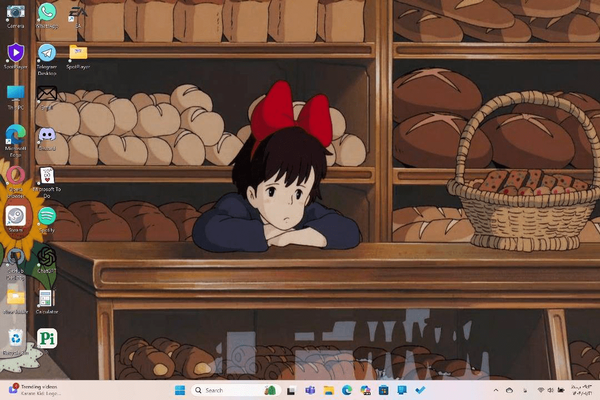The width and height of the screenshot is (600, 400).
Task: Open the taskbar clock and date
Action: point(582,390)
